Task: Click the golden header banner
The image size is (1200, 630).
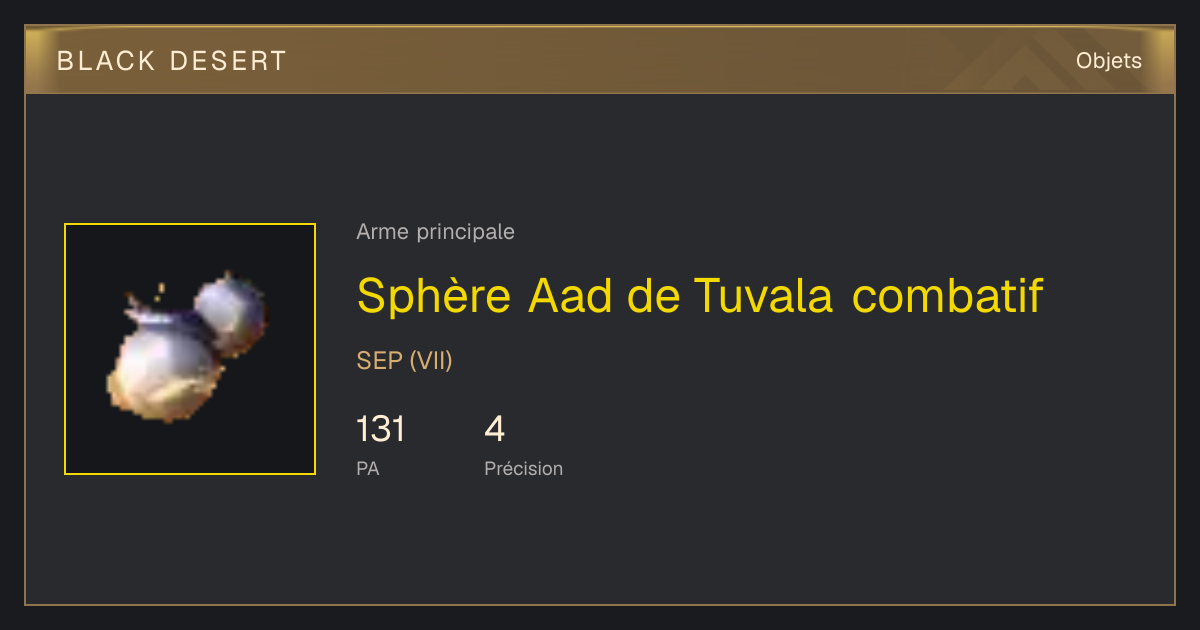Action: (600, 60)
